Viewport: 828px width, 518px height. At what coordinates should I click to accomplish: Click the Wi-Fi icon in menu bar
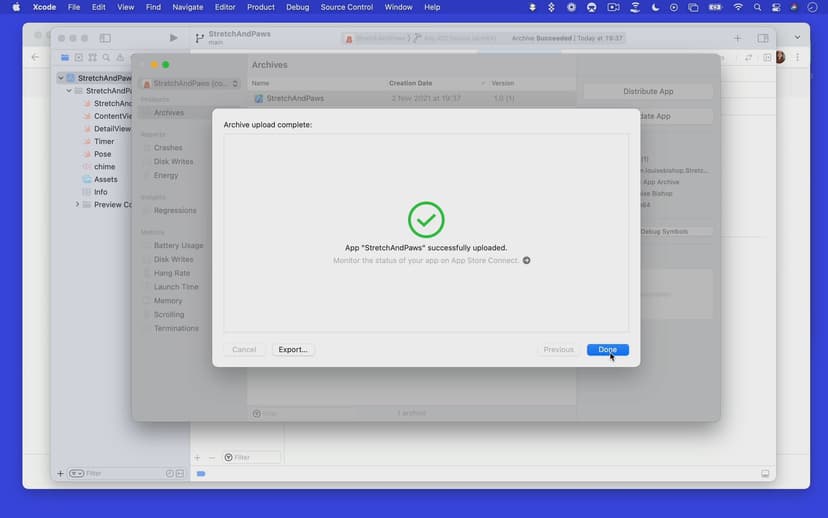[738, 7]
